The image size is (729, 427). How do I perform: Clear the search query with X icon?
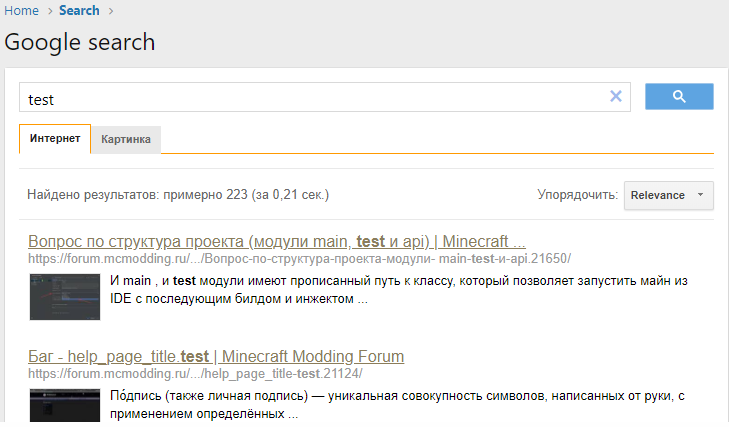click(x=616, y=96)
